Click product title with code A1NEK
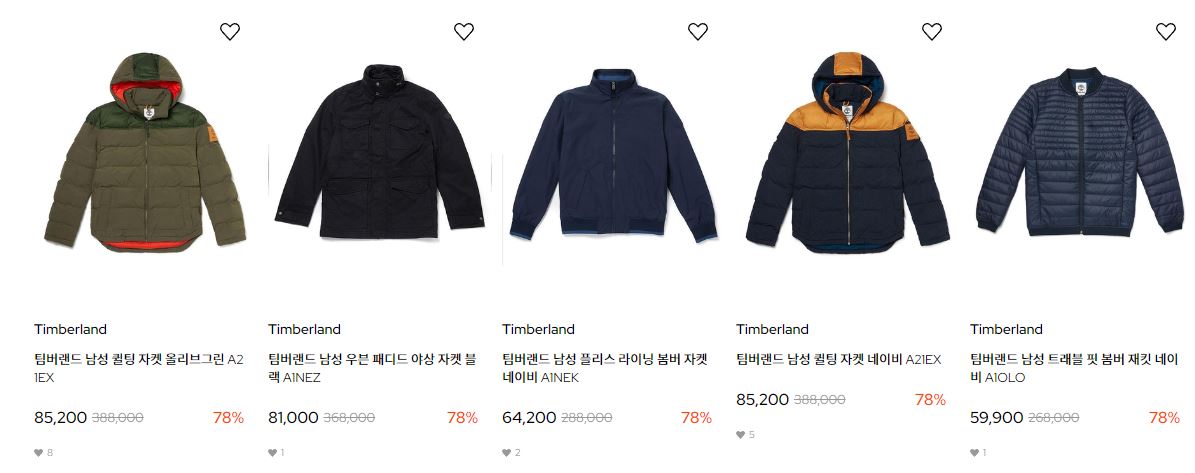The image size is (1195, 473). coord(605,368)
